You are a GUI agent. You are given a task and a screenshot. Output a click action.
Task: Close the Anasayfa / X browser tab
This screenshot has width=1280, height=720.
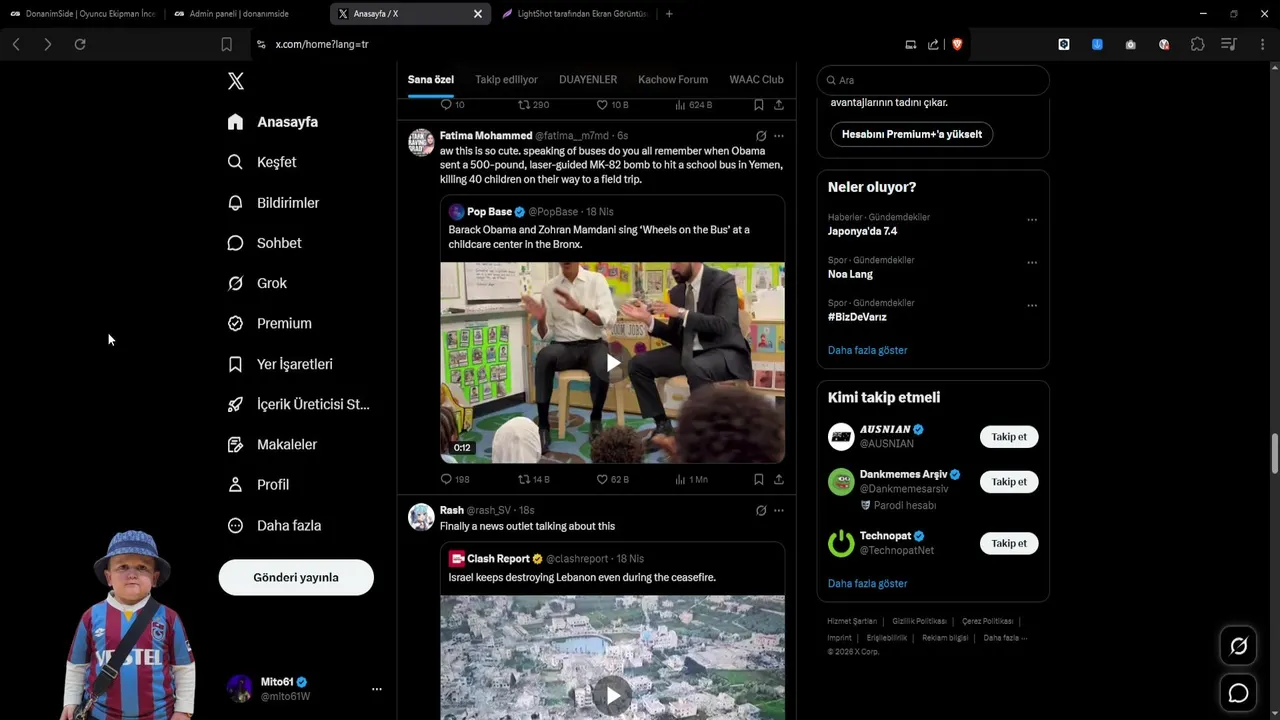click(478, 14)
